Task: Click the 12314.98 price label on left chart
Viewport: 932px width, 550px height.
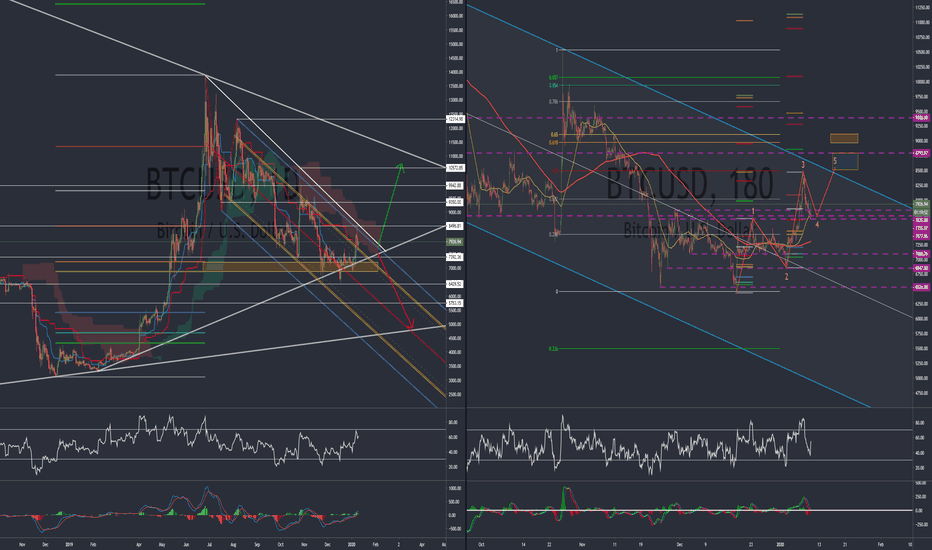Action: (455, 120)
